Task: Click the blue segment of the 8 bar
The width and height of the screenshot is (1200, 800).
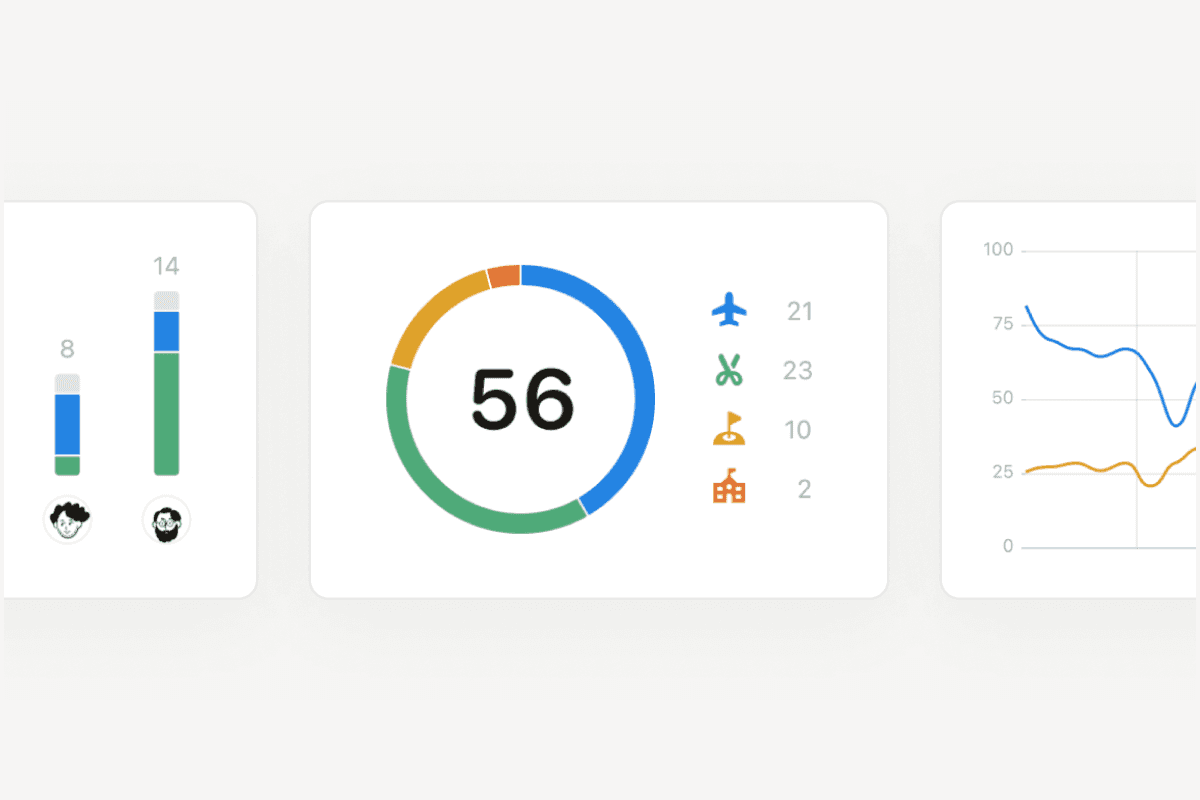Action: tap(67, 424)
